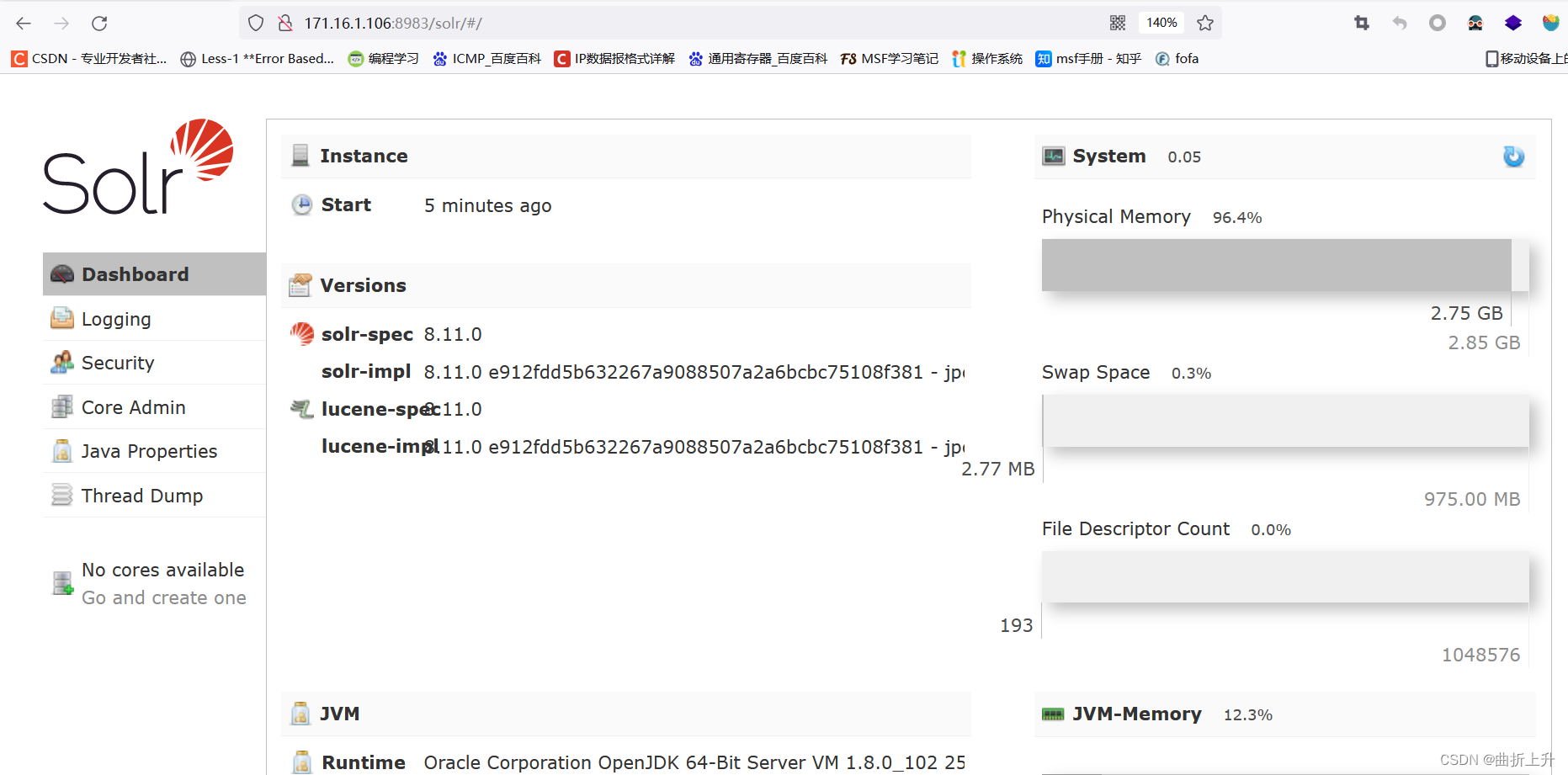Click the JVM-Memory chip icon

(x=1053, y=714)
